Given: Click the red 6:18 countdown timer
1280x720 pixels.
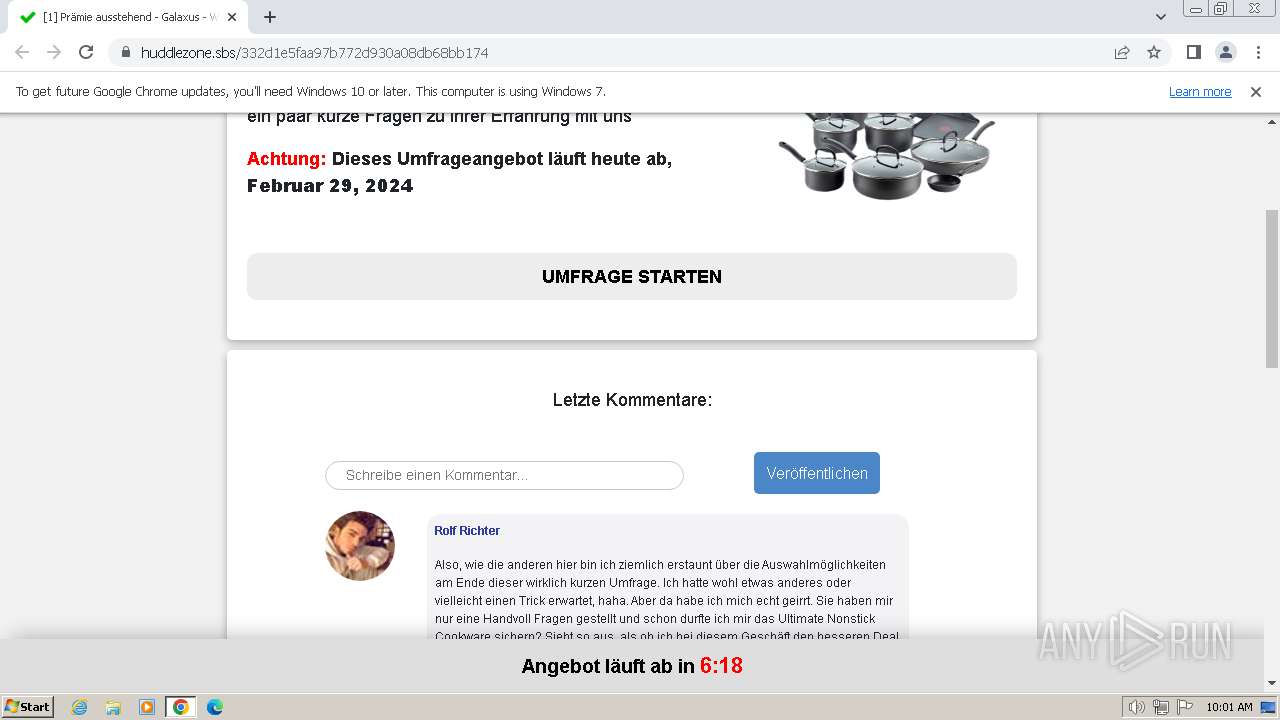Looking at the screenshot, I should [721, 666].
